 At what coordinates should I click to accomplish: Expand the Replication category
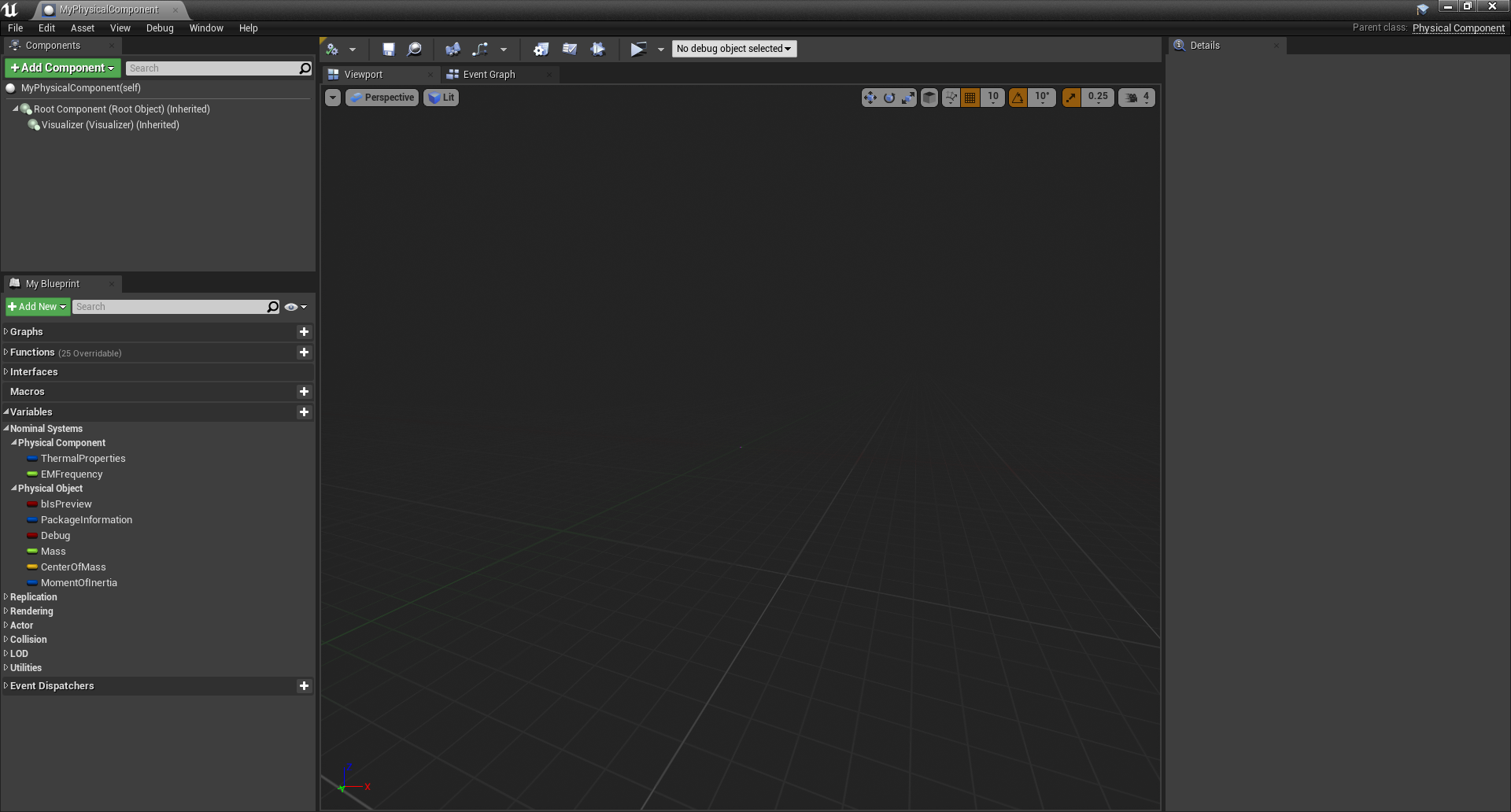pos(6,597)
